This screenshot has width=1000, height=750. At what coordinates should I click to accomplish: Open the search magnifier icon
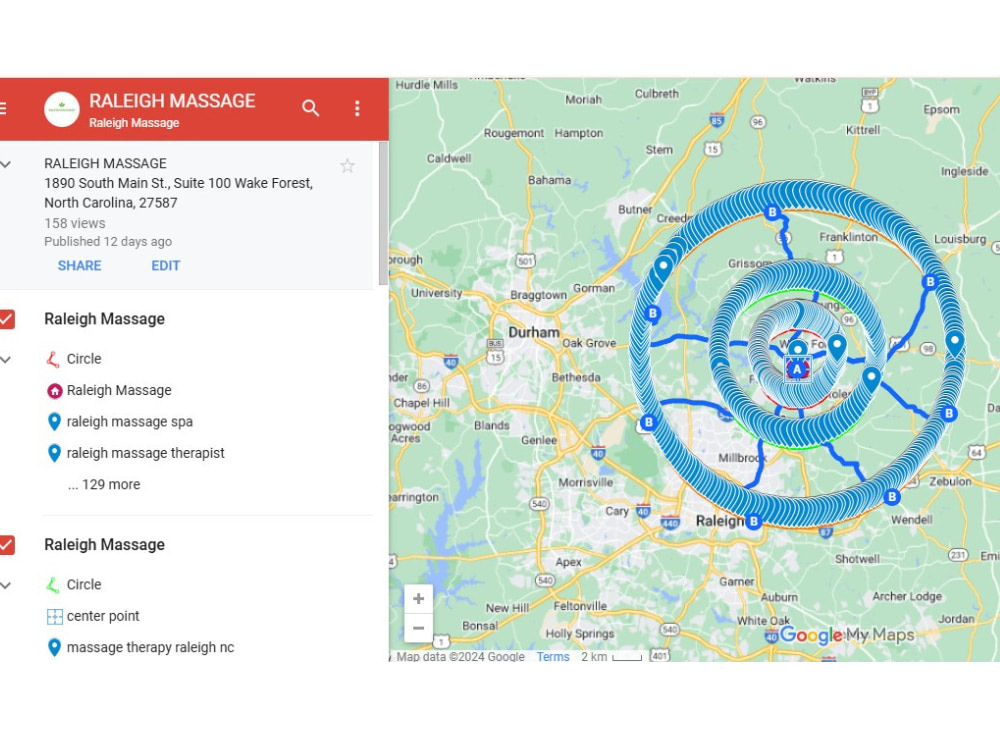tap(311, 108)
